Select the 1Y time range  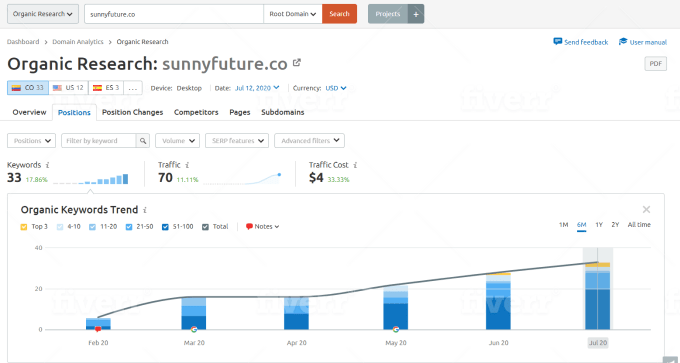pyautogui.click(x=599, y=225)
